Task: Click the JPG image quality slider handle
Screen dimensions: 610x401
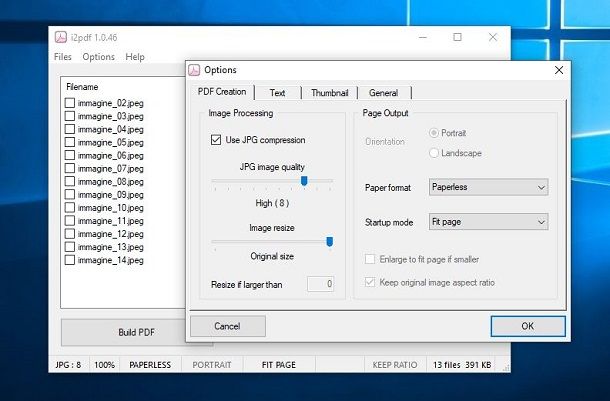Action: 303,182
